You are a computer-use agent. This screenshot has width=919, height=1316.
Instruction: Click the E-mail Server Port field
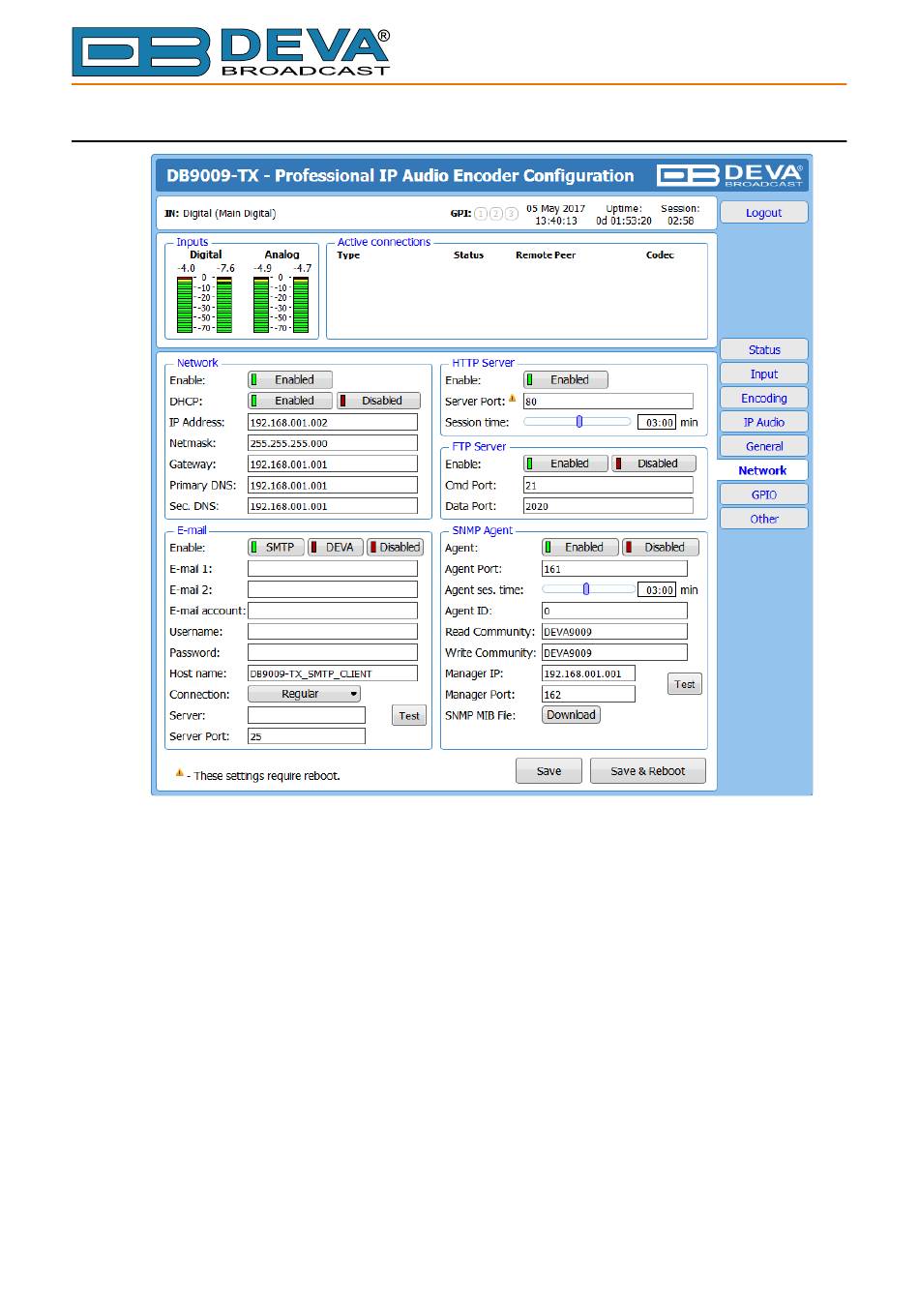pos(307,736)
